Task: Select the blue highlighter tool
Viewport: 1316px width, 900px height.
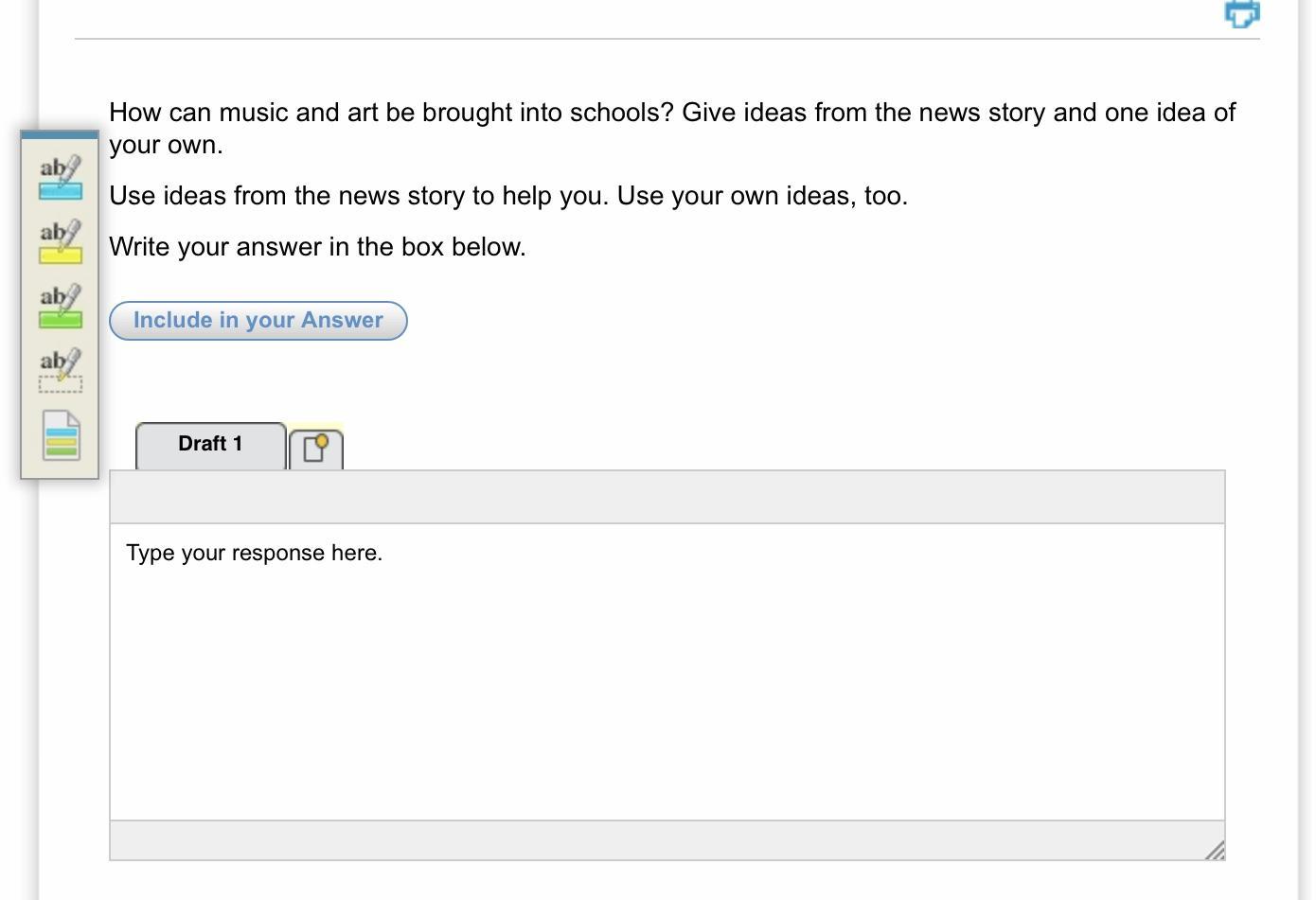Action: click(60, 175)
